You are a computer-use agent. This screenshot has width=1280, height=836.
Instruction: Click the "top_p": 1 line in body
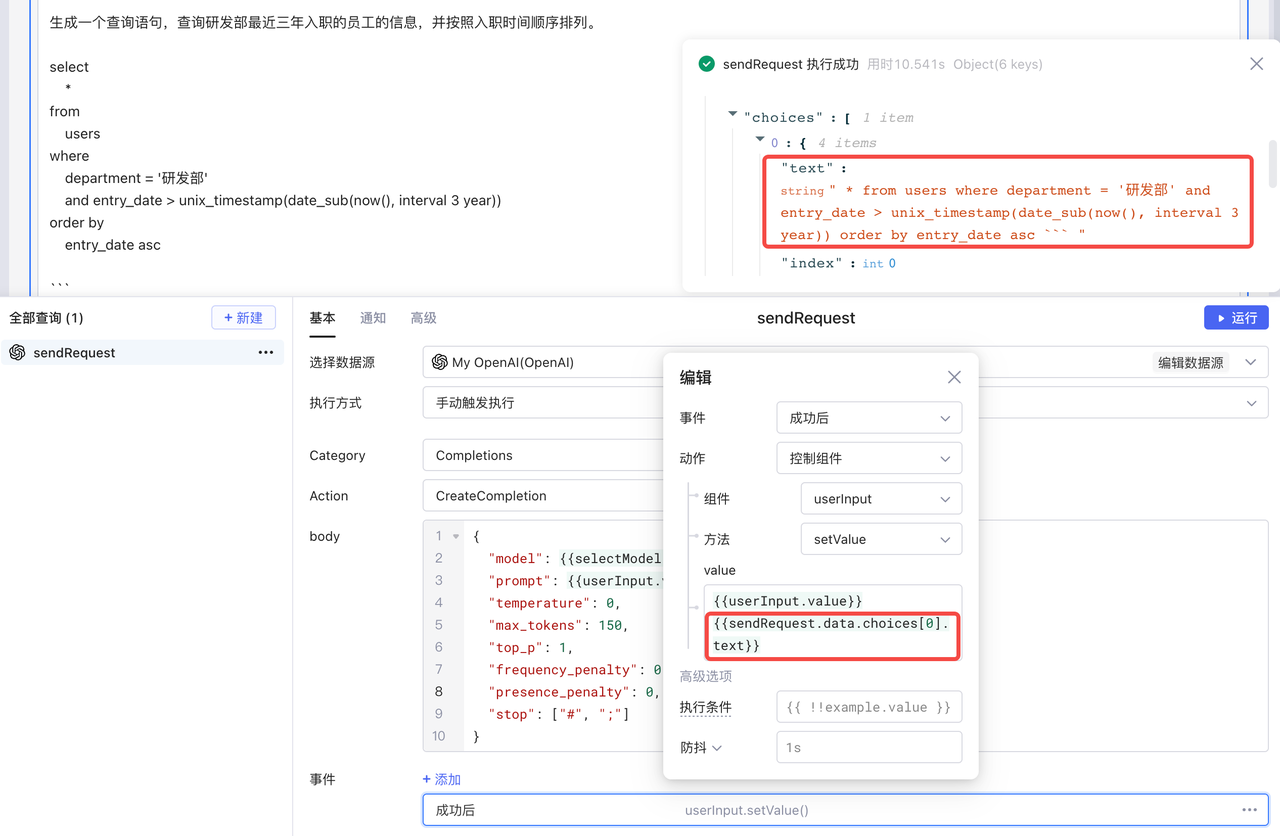(530, 647)
